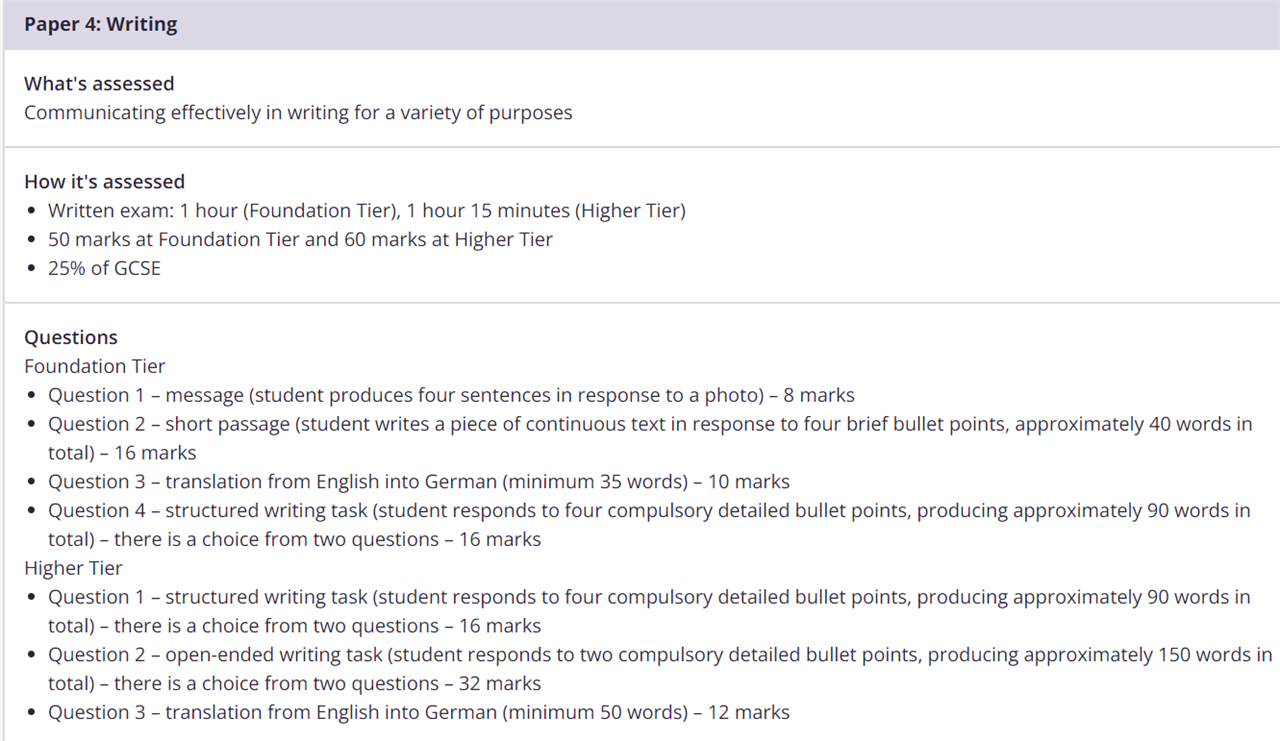
Task: Click the Questions heading
Action: pos(71,337)
